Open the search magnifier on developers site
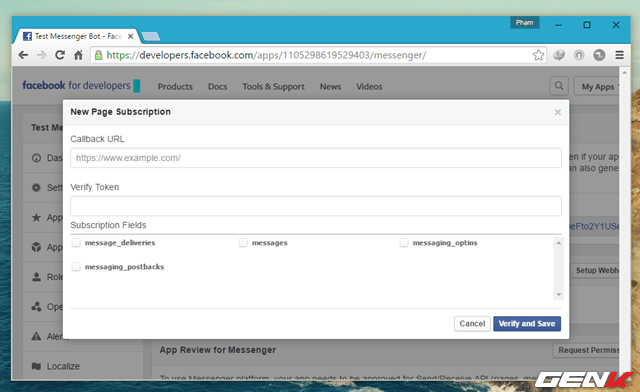Viewport: 640px width, 392px height. pos(559,86)
